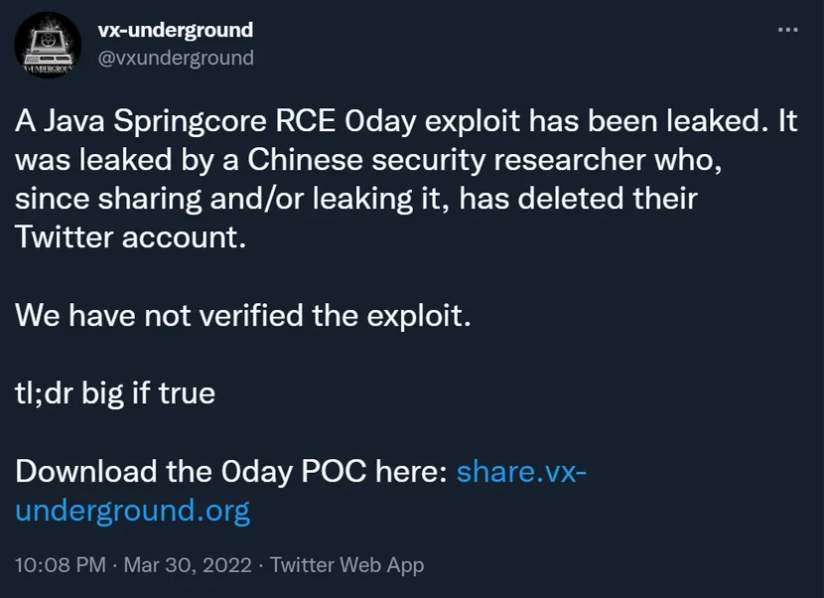Click the word 'deleted' in the tweet
Viewport: 824px width, 598px height.
570,199
